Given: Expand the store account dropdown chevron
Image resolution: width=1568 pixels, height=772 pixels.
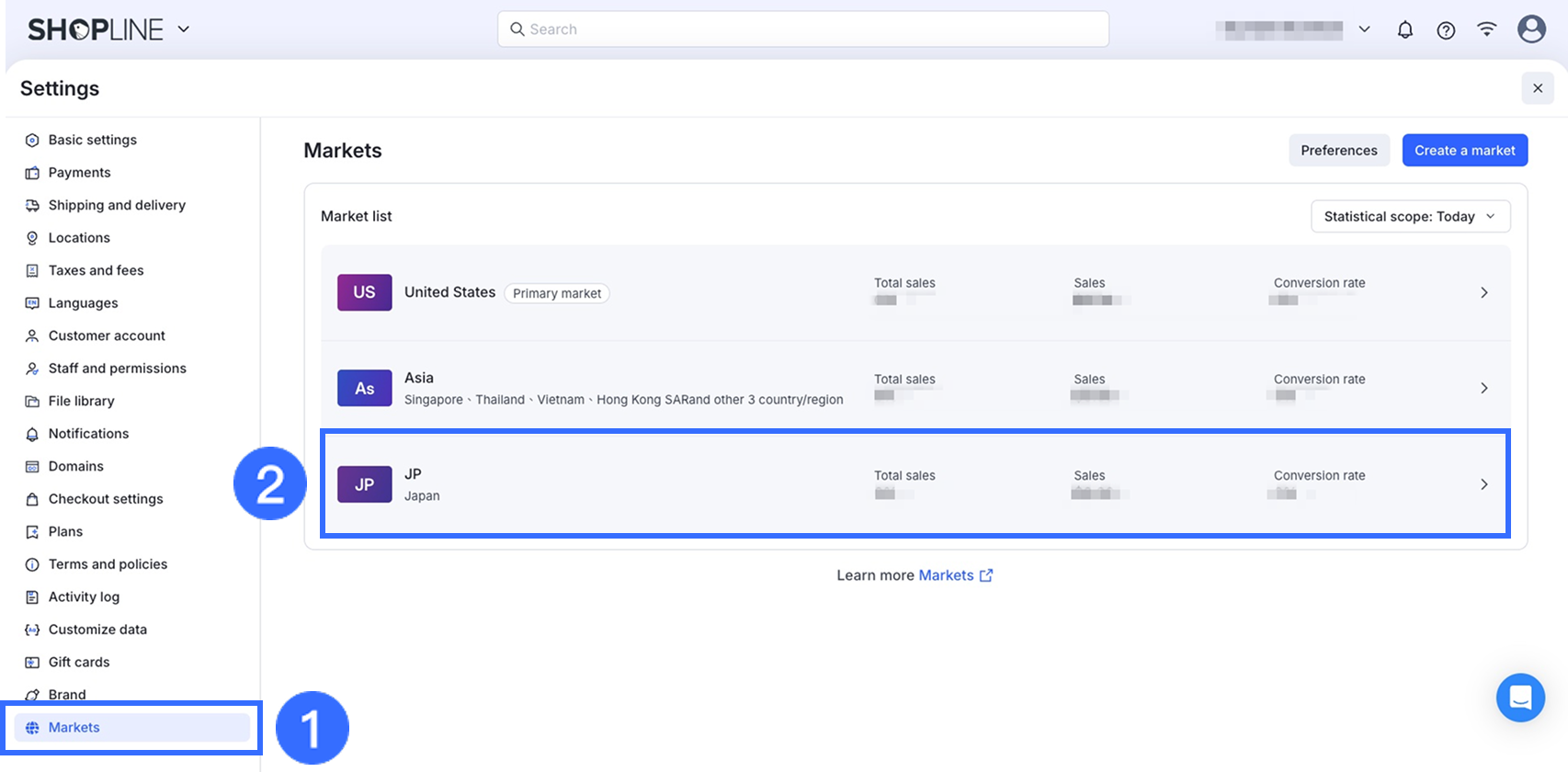Looking at the screenshot, I should (1364, 29).
